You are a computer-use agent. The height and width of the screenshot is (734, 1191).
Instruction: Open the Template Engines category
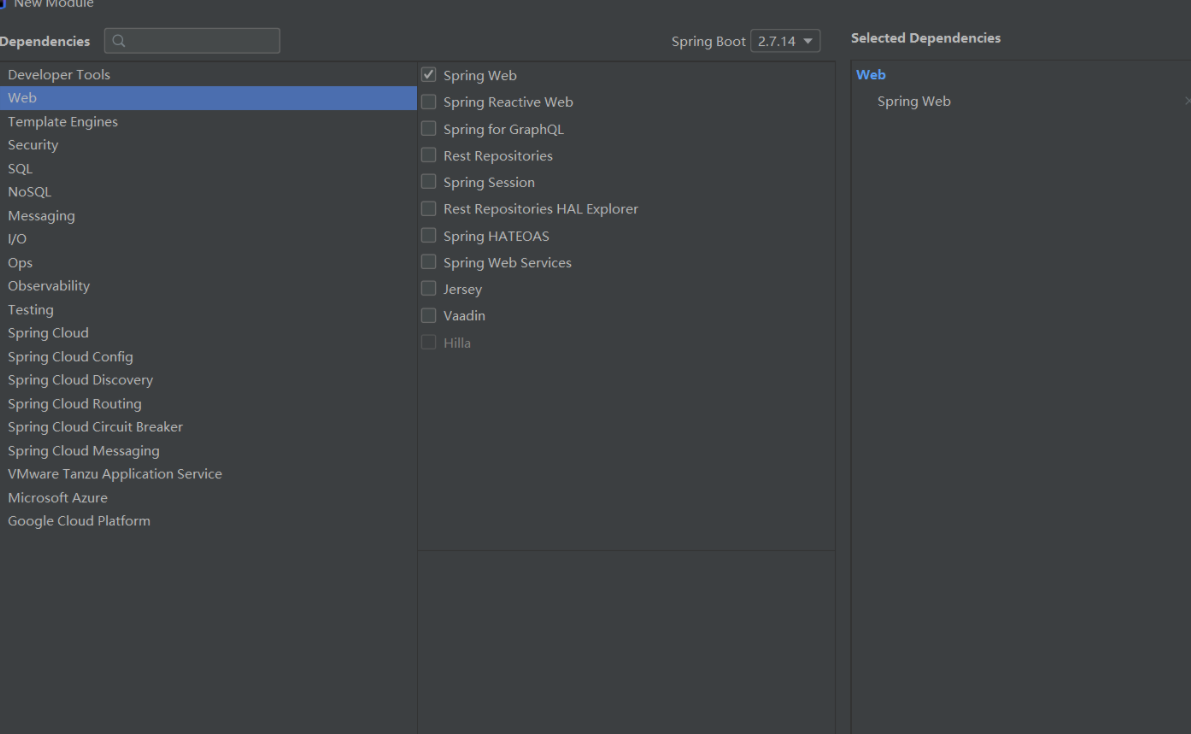tap(63, 122)
